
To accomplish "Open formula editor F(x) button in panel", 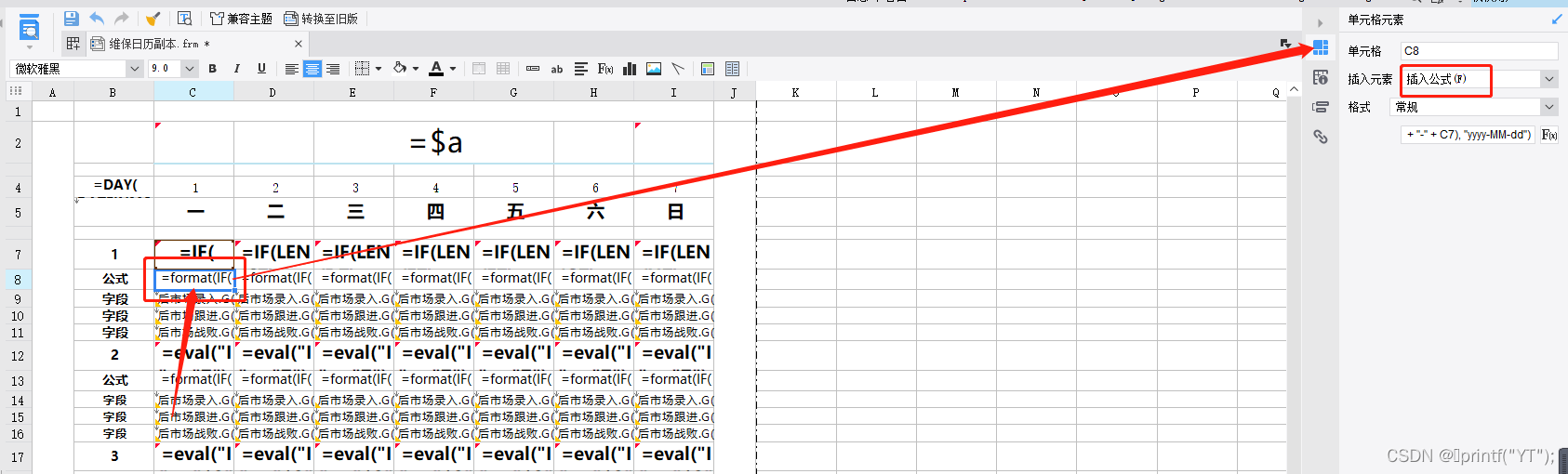I will (1549, 135).
